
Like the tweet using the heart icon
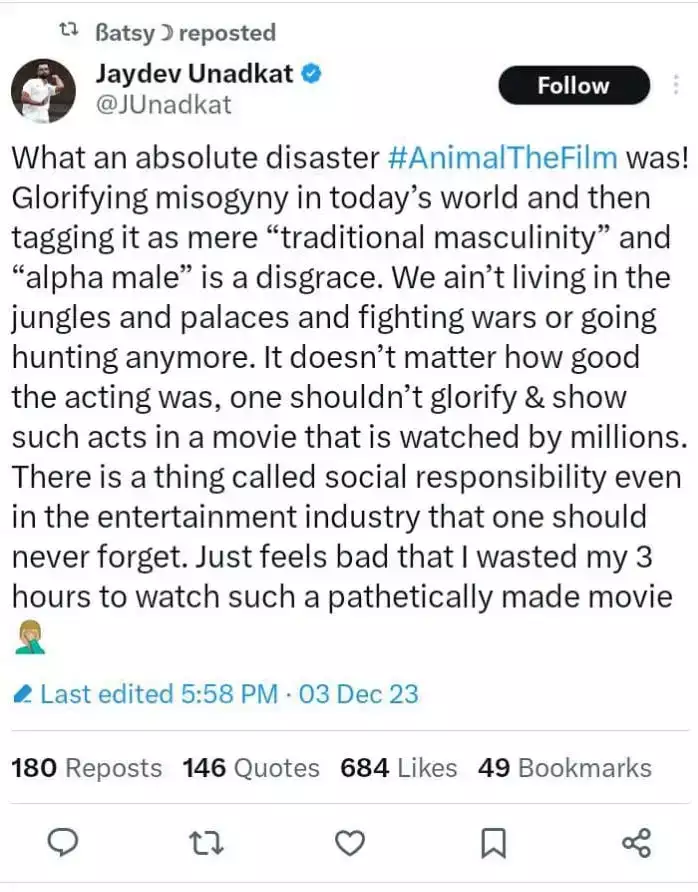point(348,843)
